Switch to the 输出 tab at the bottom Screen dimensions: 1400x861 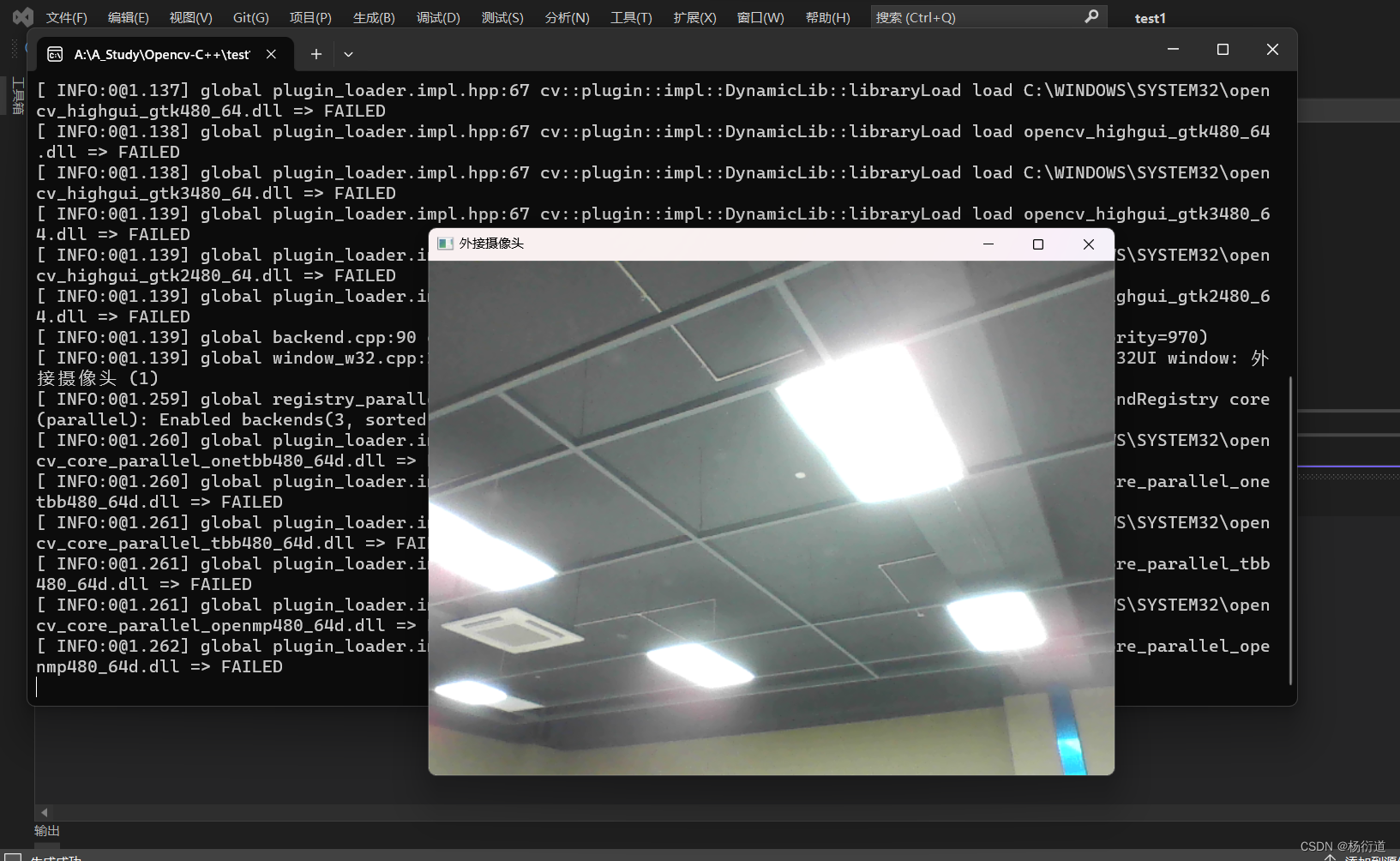click(46, 830)
